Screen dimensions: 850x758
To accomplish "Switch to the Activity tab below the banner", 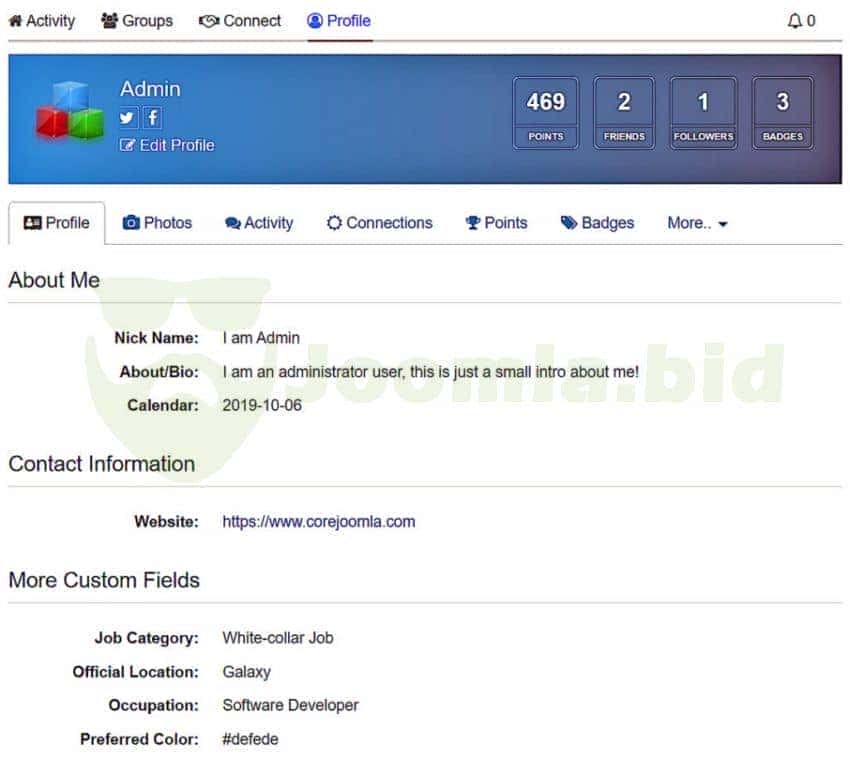I will click(x=259, y=223).
